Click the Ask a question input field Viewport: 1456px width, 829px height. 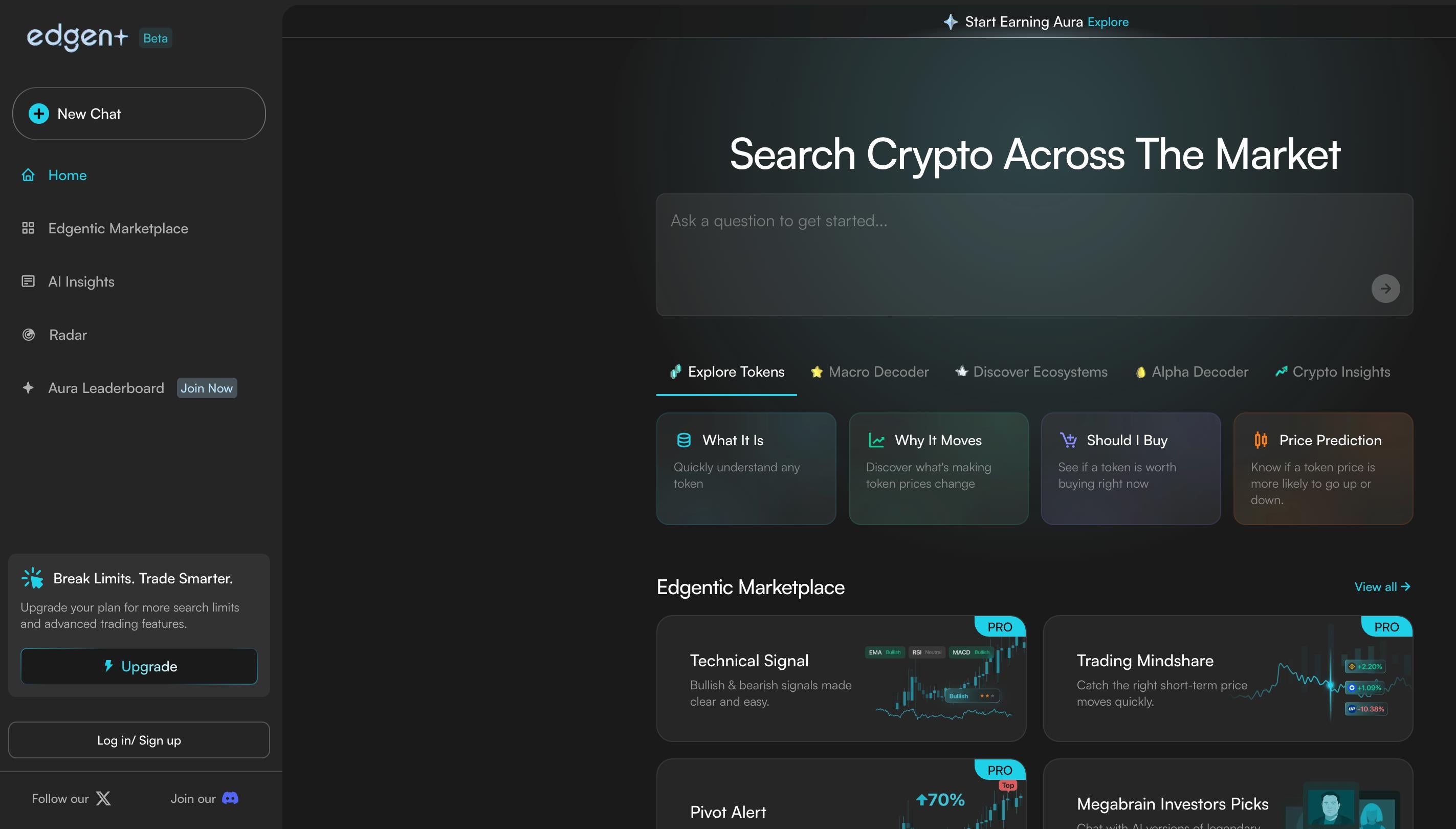1034,254
